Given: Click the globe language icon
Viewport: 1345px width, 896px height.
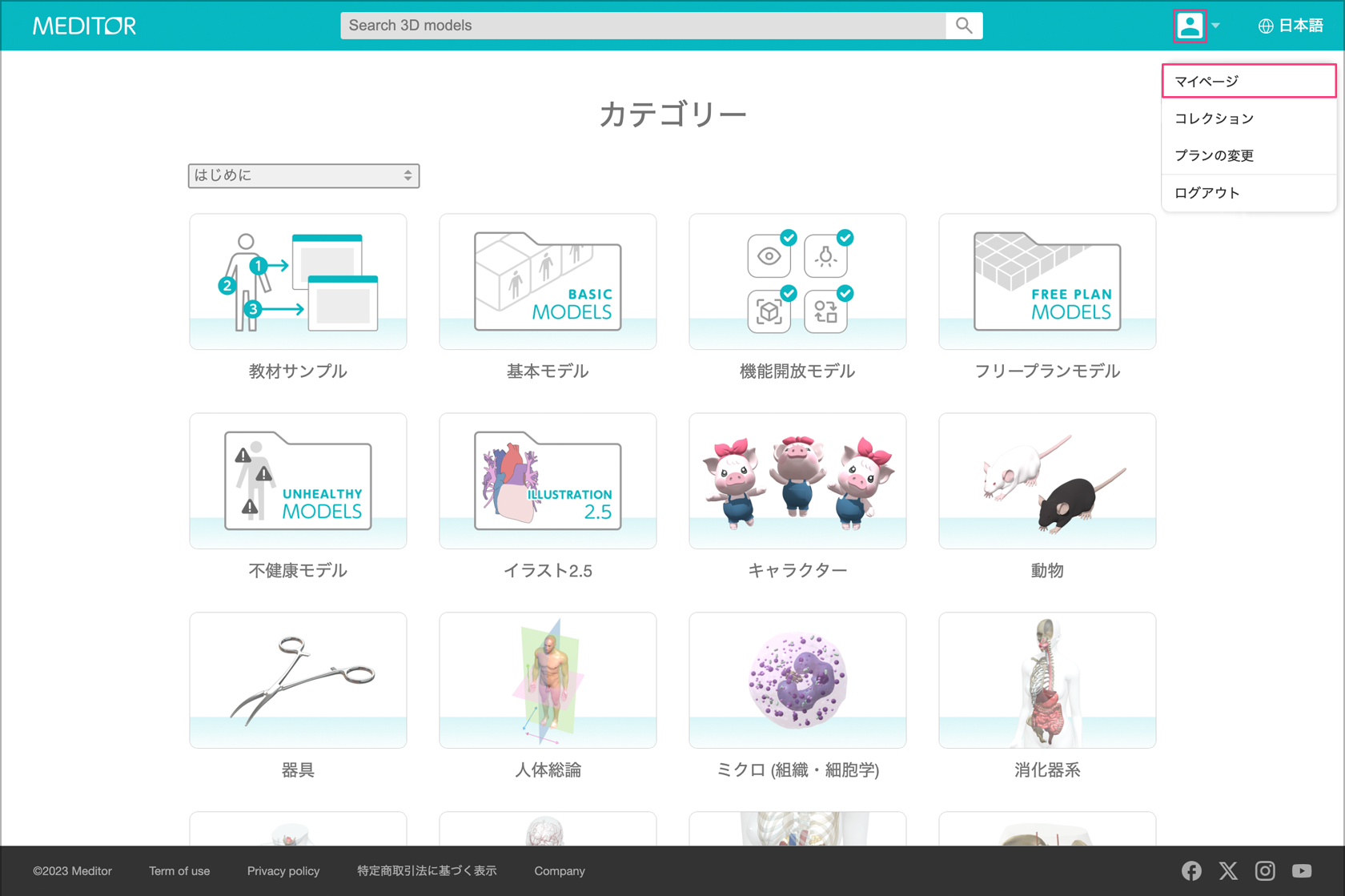Looking at the screenshot, I should click(x=1265, y=26).
